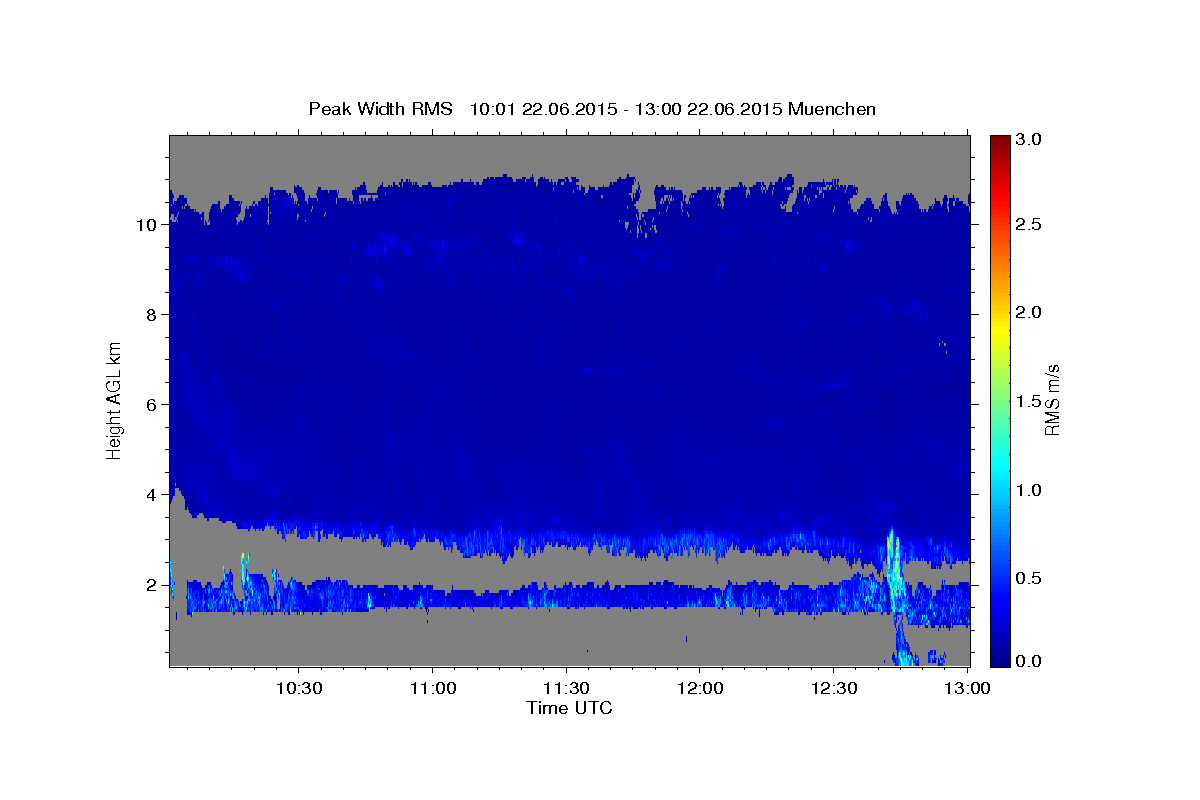Click the dark red top of colorbar
The image size is (1200, 800).
(x=1000, y=142)
